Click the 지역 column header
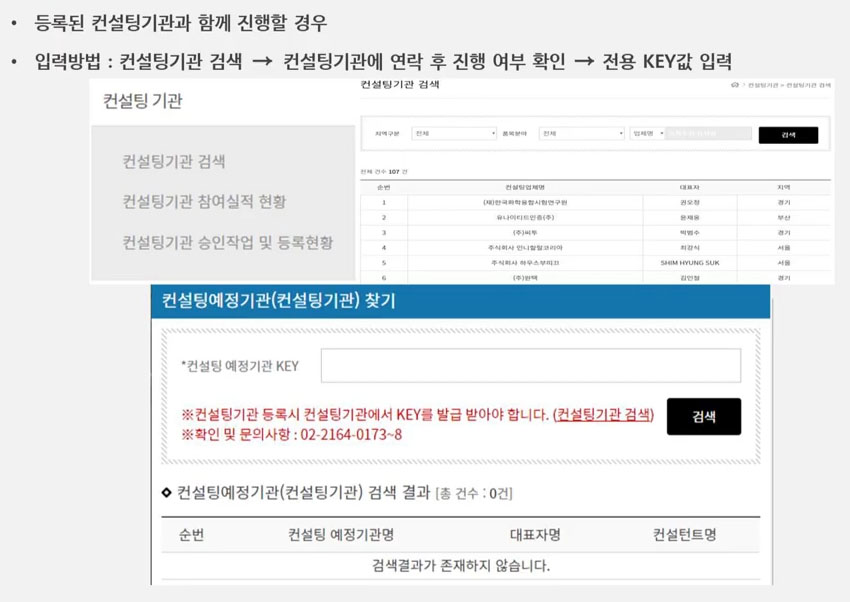Viewport: 850px width, 602px height. coord(783,187)
